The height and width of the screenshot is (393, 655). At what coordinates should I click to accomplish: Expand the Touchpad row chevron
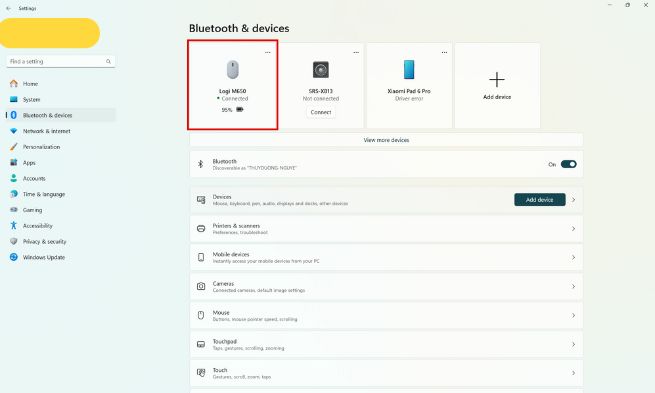tap(574, 344)
